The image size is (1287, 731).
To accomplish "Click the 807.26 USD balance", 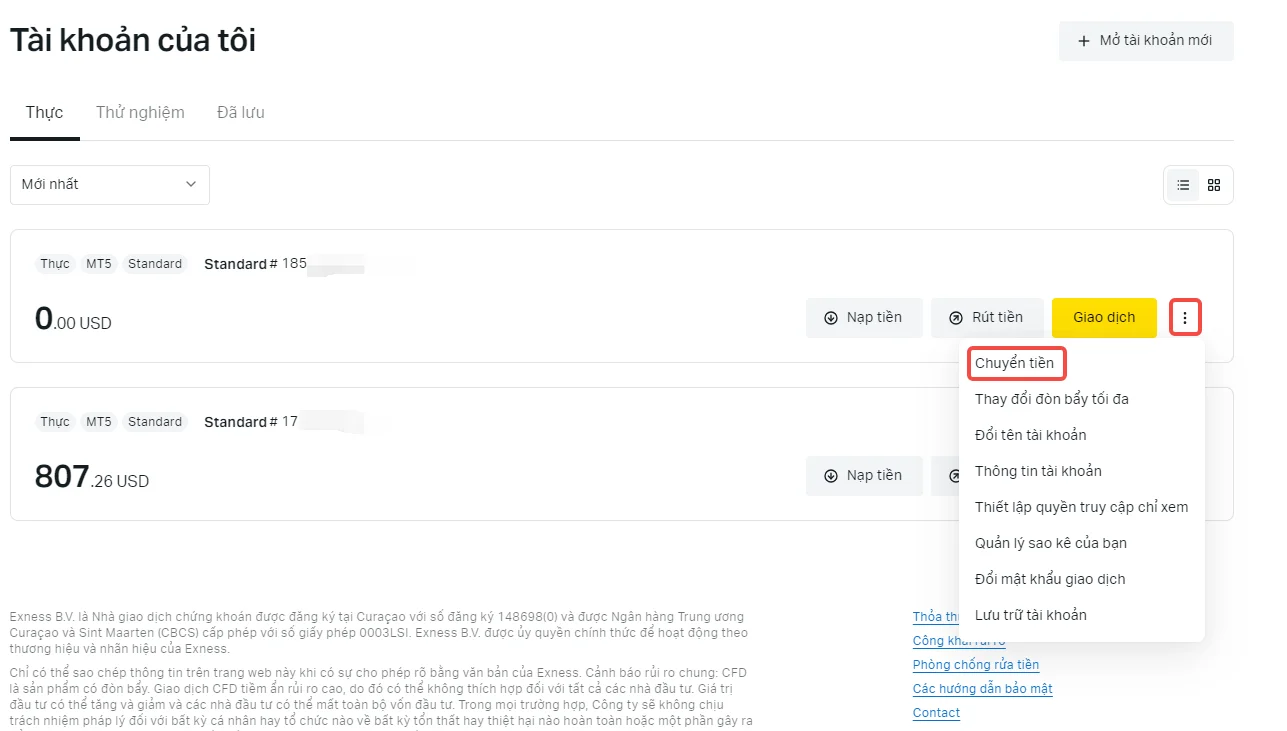I will (x=92, y=478).
